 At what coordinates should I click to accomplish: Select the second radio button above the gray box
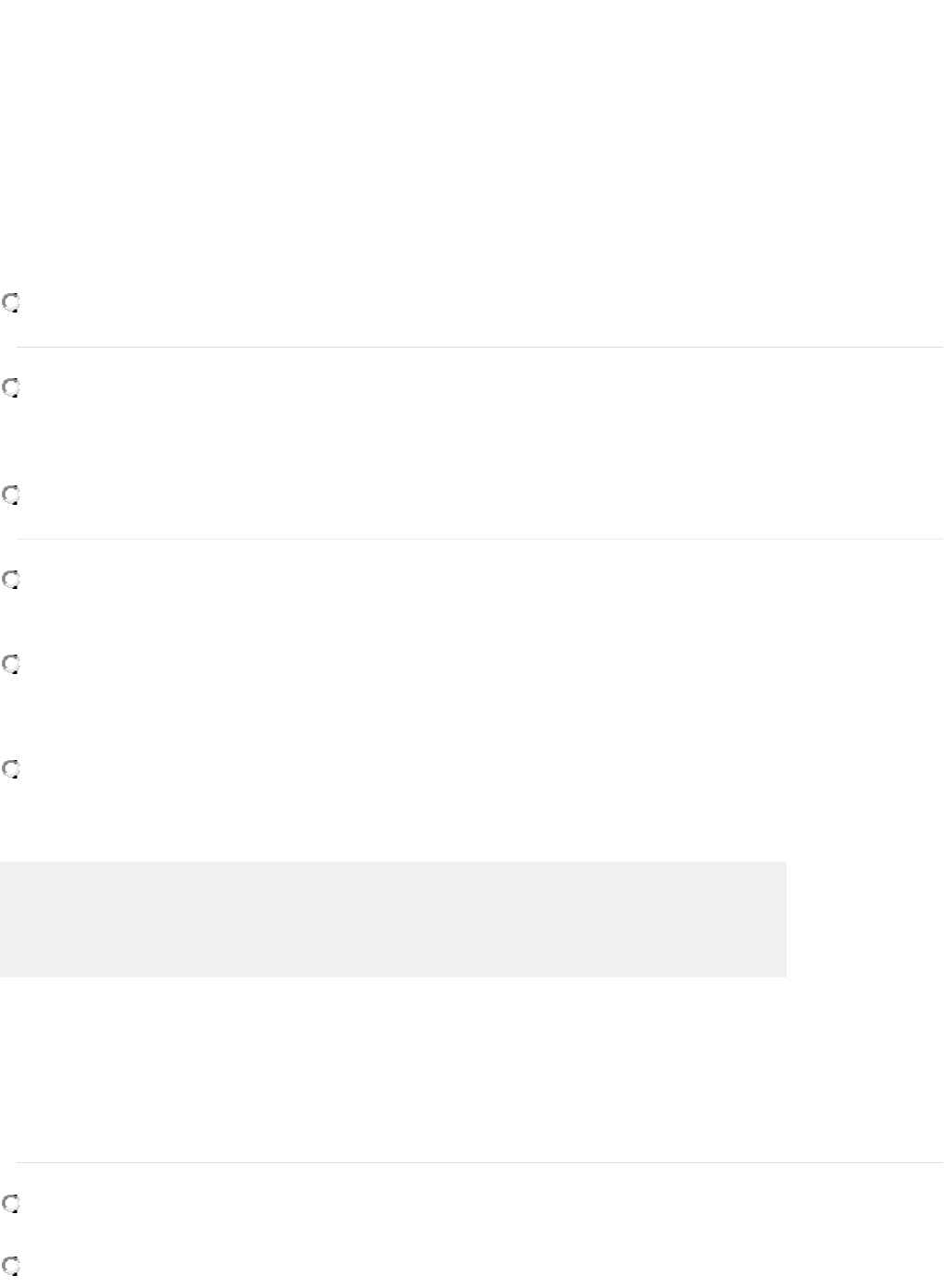[x=11, y=665]
